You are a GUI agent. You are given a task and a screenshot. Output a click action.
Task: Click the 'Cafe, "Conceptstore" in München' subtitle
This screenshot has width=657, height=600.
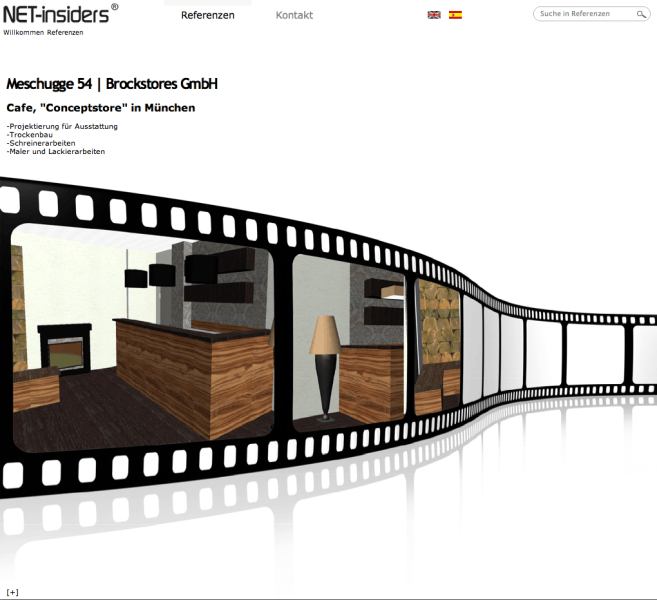point(101,108)
